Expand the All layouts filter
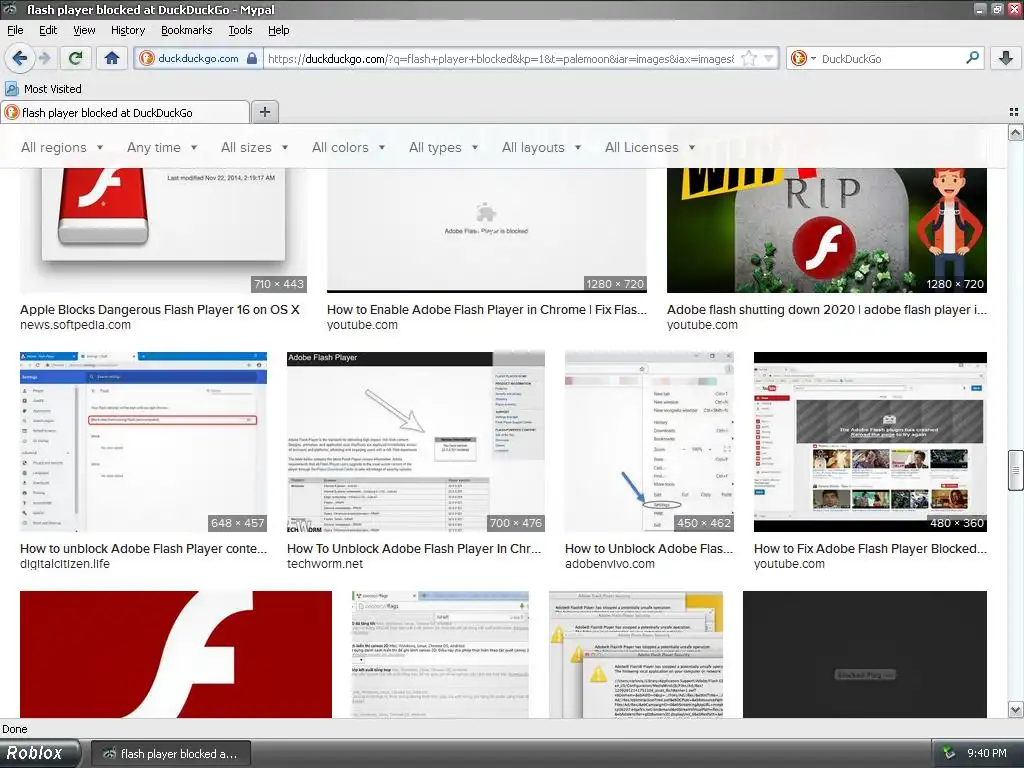1024x768 pixels. point(541,148)
